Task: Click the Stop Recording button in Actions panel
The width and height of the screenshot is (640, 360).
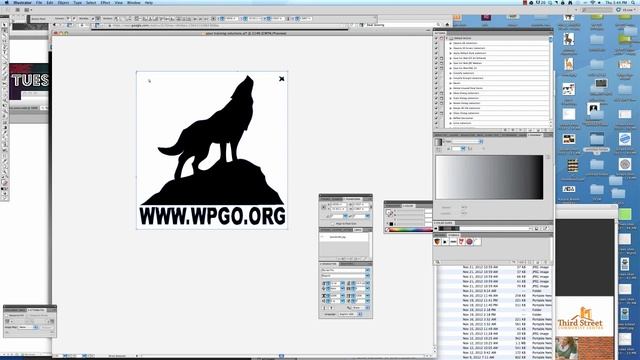Action: coord(505,130)
